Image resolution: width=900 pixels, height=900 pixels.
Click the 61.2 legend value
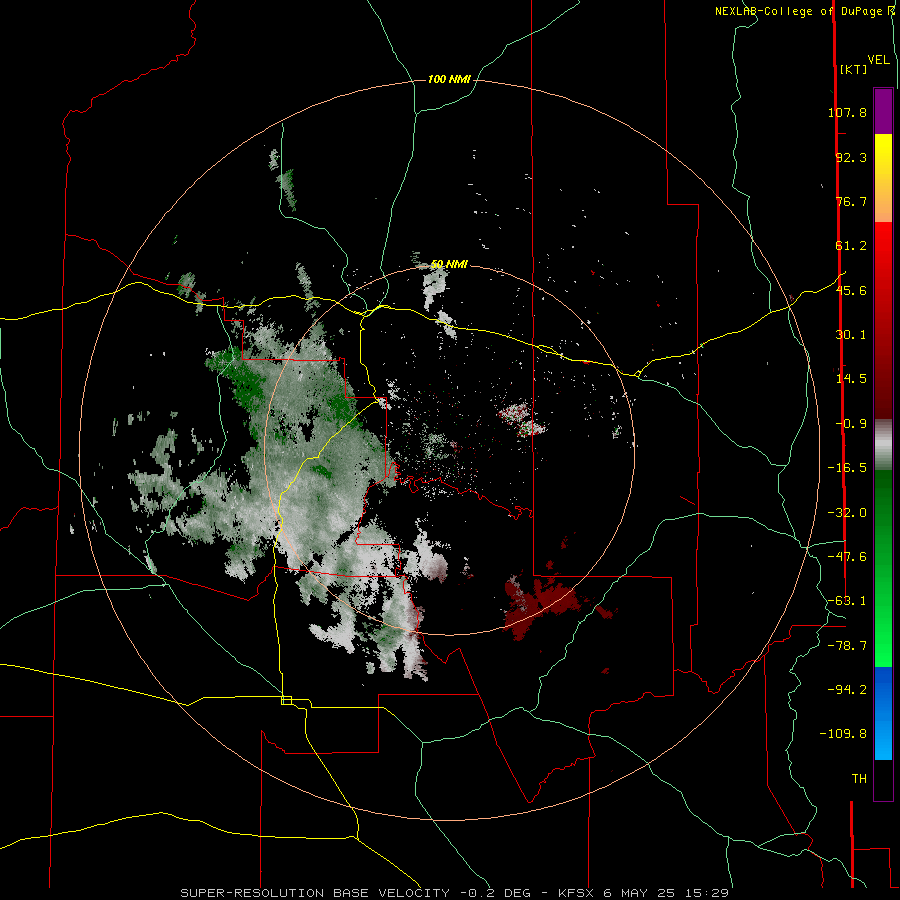(851, 246)
